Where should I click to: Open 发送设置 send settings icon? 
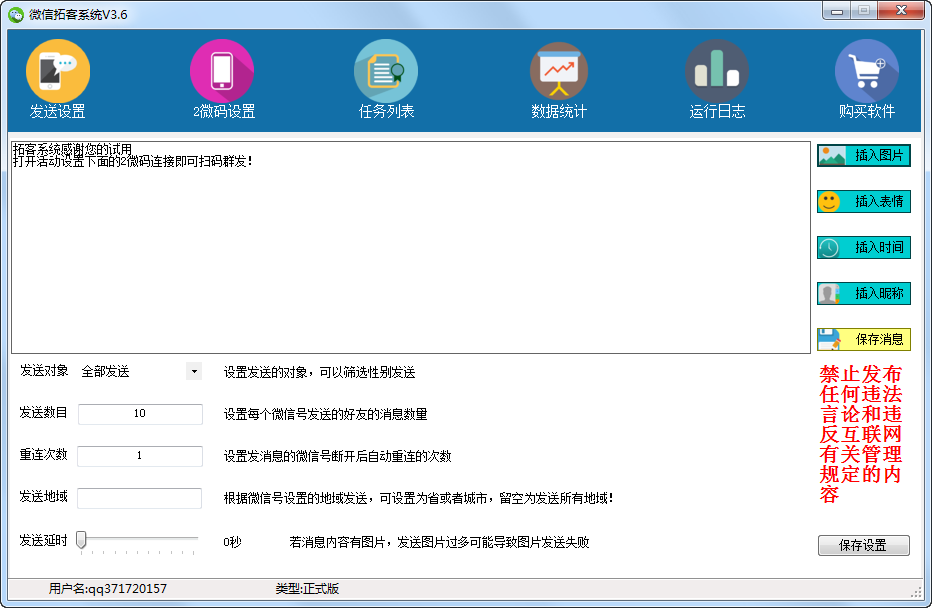[58, 71]
